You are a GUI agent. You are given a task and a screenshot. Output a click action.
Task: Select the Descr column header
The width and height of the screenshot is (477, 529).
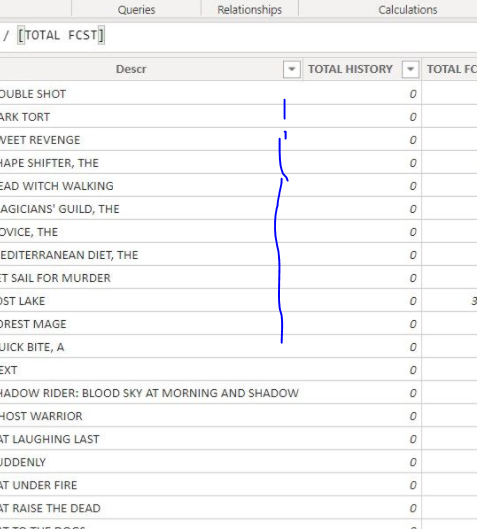(x=131, y=69)
